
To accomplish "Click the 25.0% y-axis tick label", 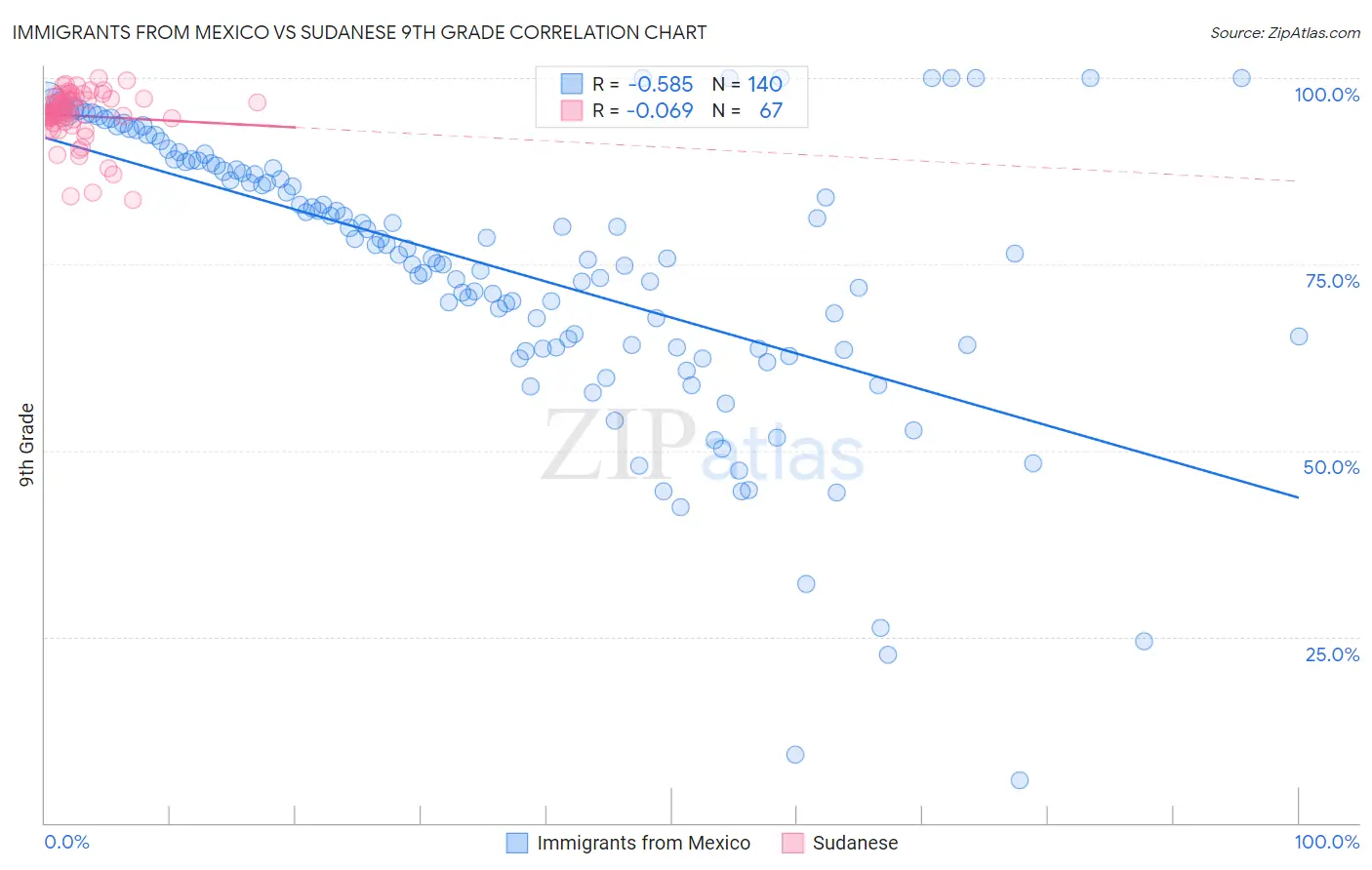I will point(1332,654).
